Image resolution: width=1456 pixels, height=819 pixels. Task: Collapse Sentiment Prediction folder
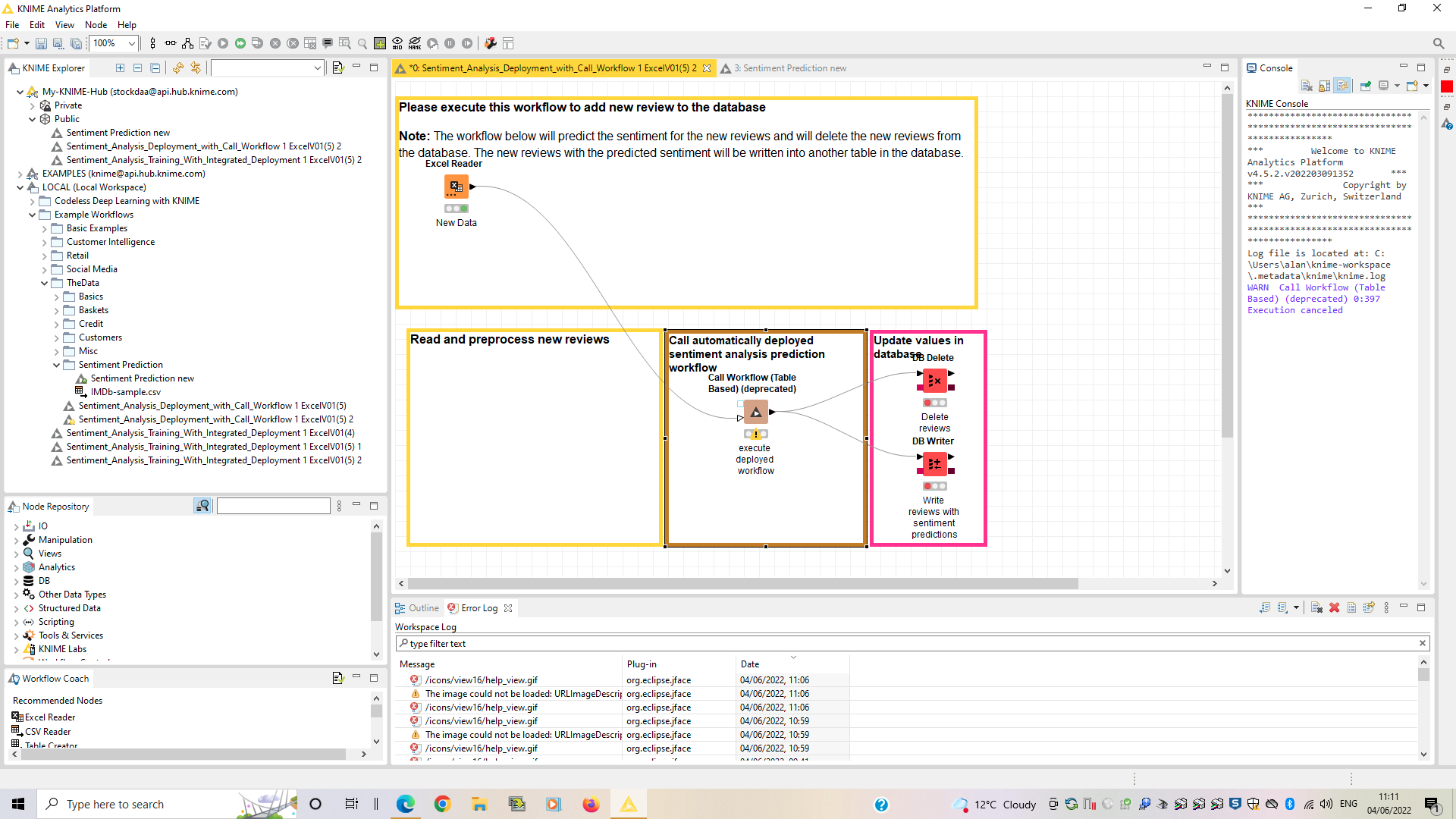[x=56, y=365]
